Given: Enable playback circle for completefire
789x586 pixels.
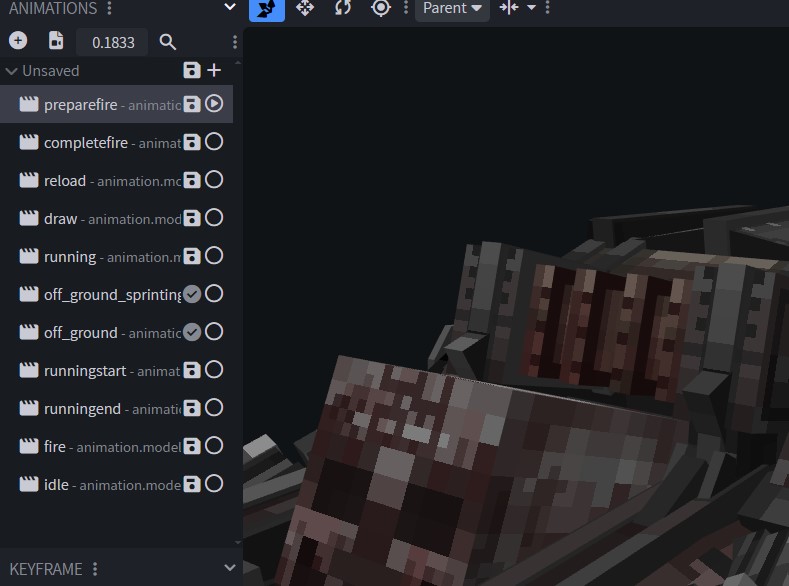Looking at the screenshot, I should coord(214,142).
